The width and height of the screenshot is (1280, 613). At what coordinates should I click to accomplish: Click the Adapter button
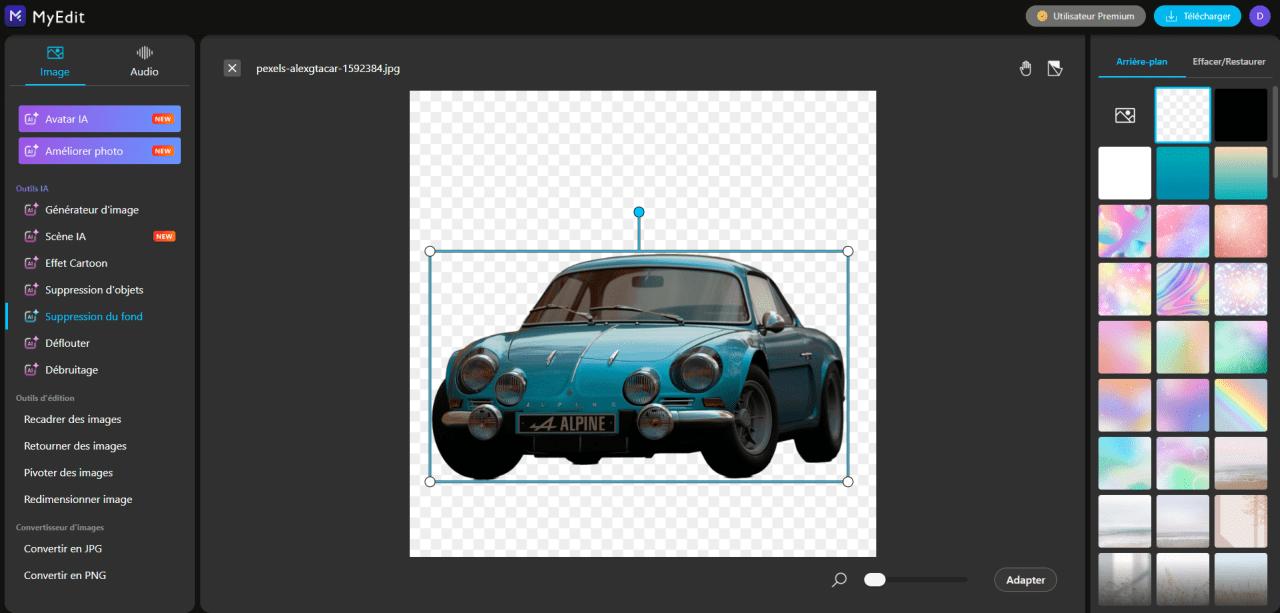(1025, 579)
